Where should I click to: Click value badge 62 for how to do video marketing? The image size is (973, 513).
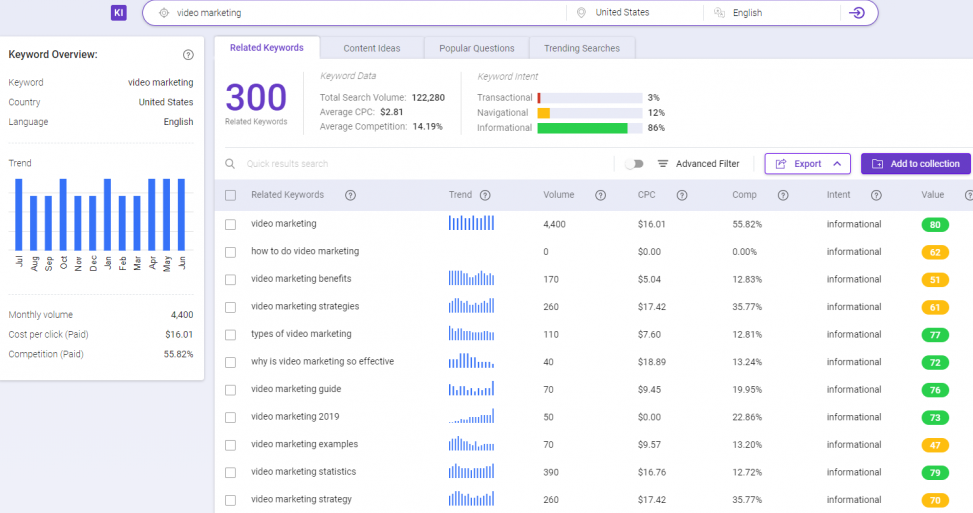(935, 252)
